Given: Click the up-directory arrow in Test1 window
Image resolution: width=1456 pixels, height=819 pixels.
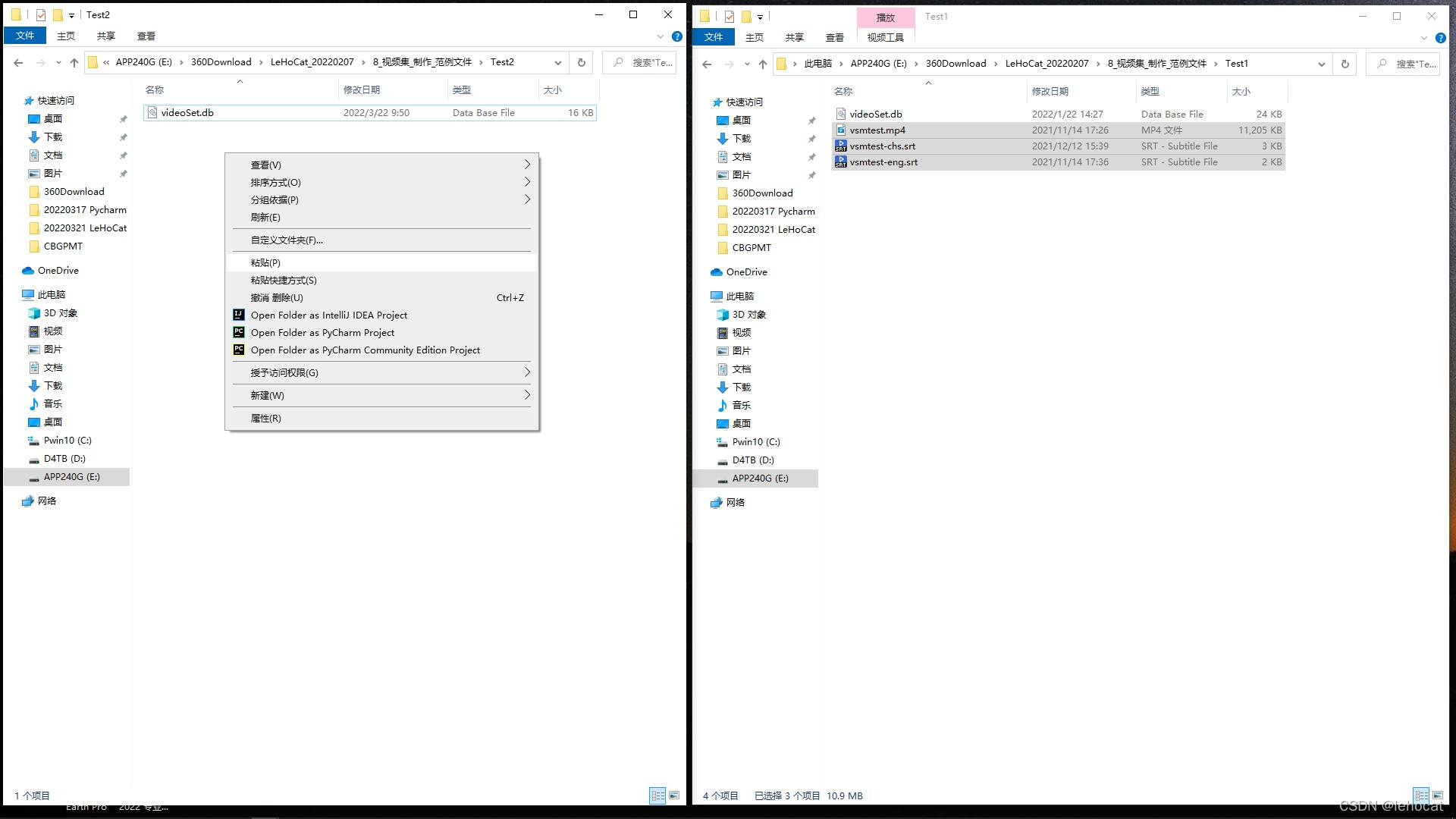Looking at the screenshot, I should (762, 64).
